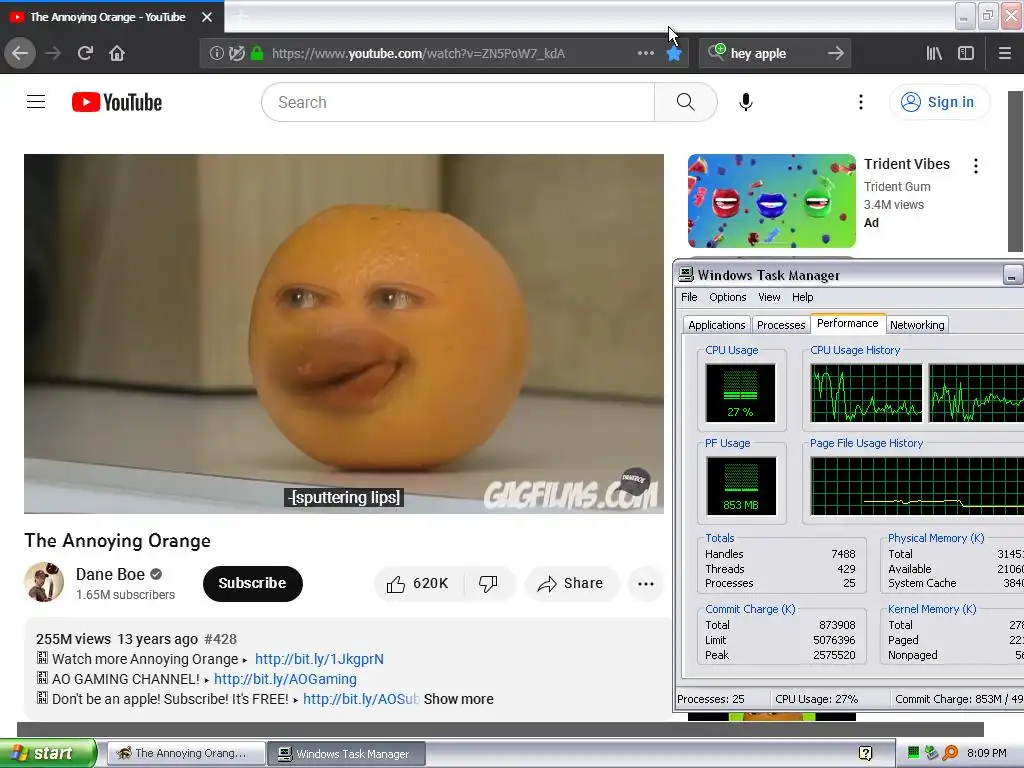Screen dimensions: 1024x768
Task: Open the browser home page icon
Action: [x=117, y=53]
